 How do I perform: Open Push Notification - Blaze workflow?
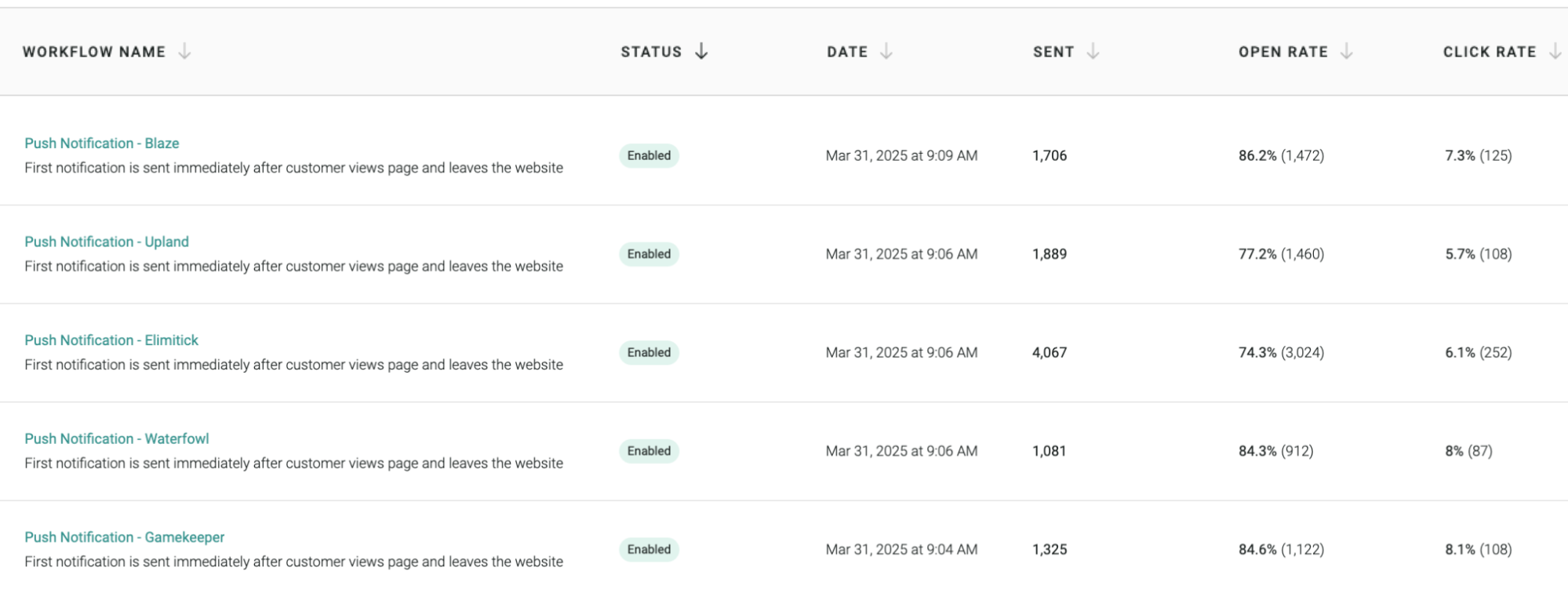tap(102, 144)
